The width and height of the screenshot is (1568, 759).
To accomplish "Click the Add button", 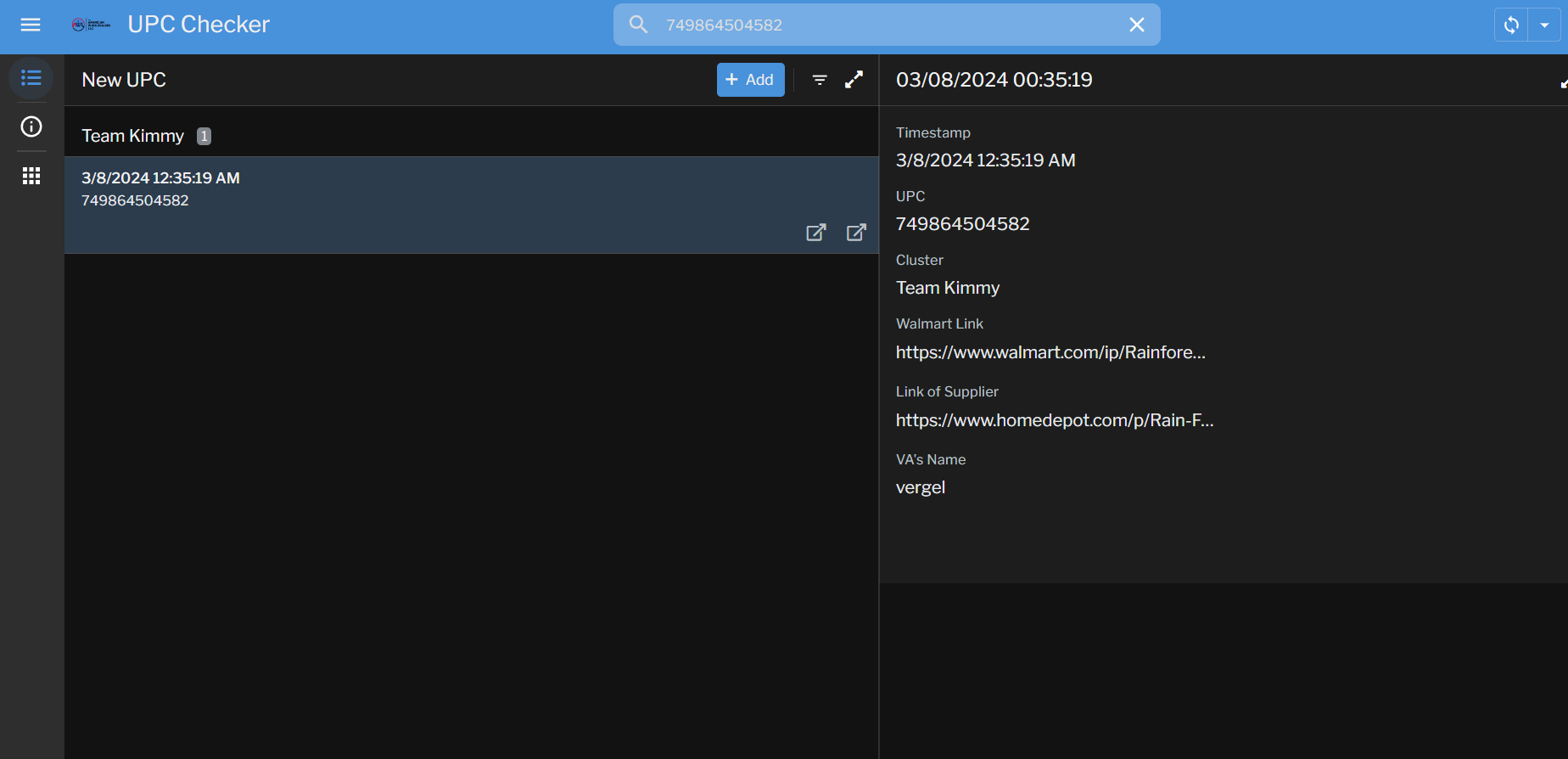I will pos(750,80).
